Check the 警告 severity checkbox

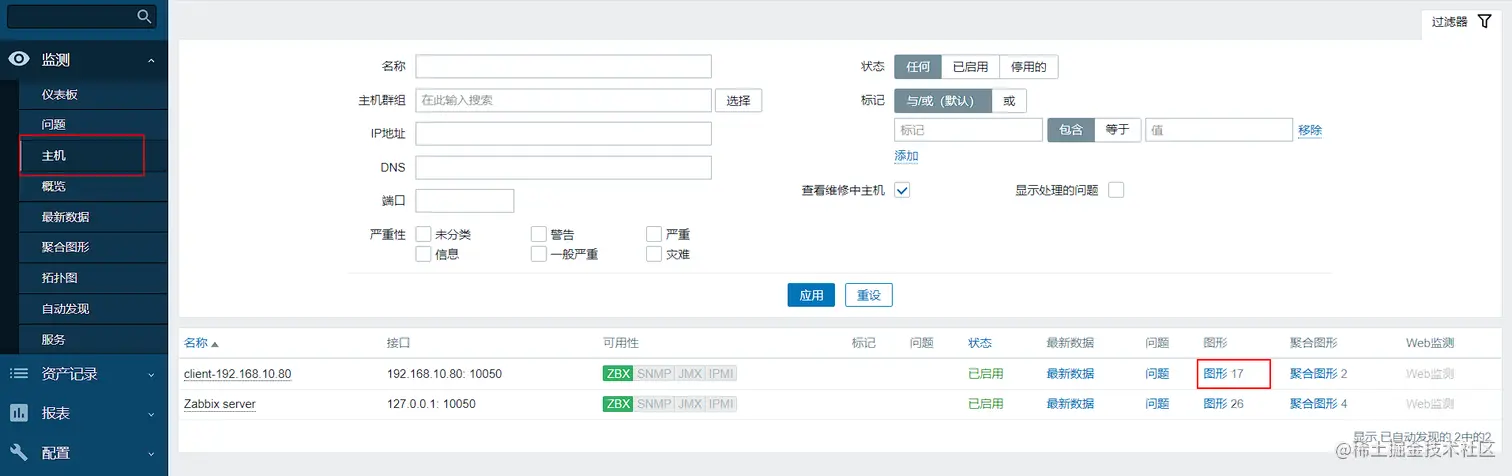[539, 234]
